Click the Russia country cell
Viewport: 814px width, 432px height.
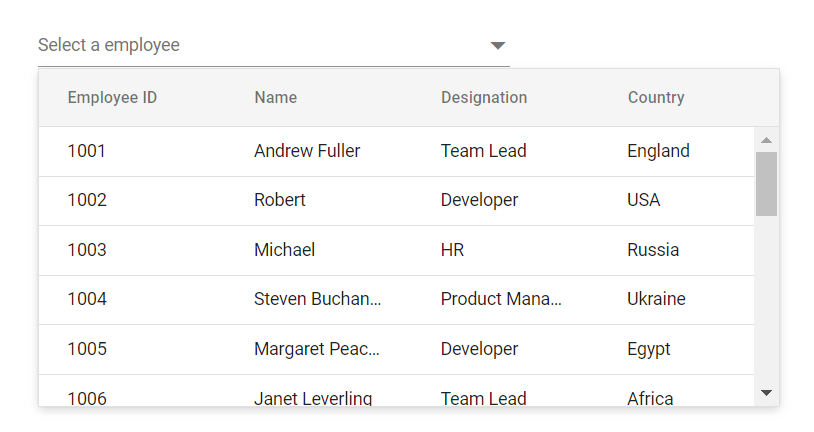click(653, 250)
